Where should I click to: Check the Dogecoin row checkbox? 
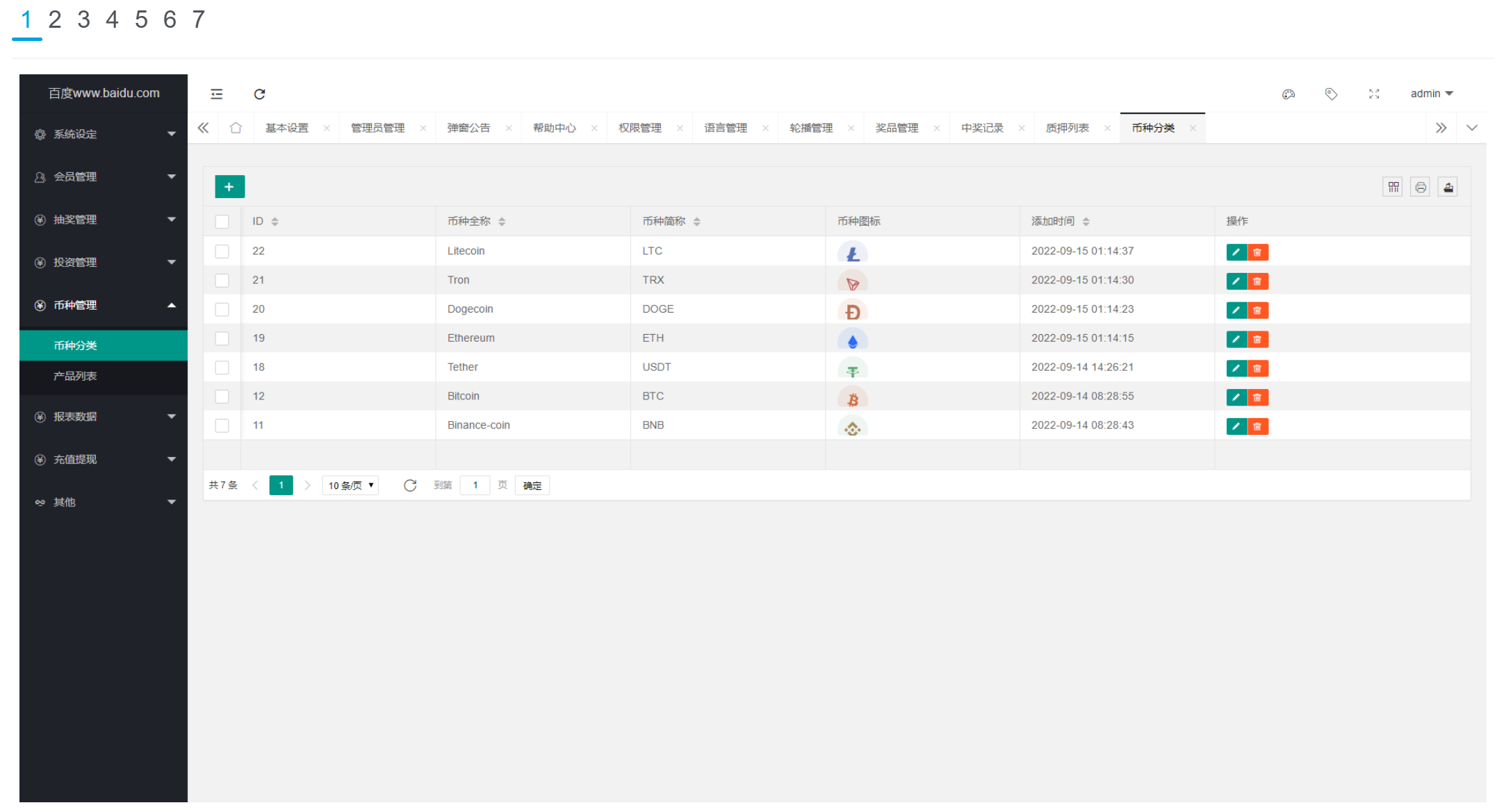(x=222, y=310)
